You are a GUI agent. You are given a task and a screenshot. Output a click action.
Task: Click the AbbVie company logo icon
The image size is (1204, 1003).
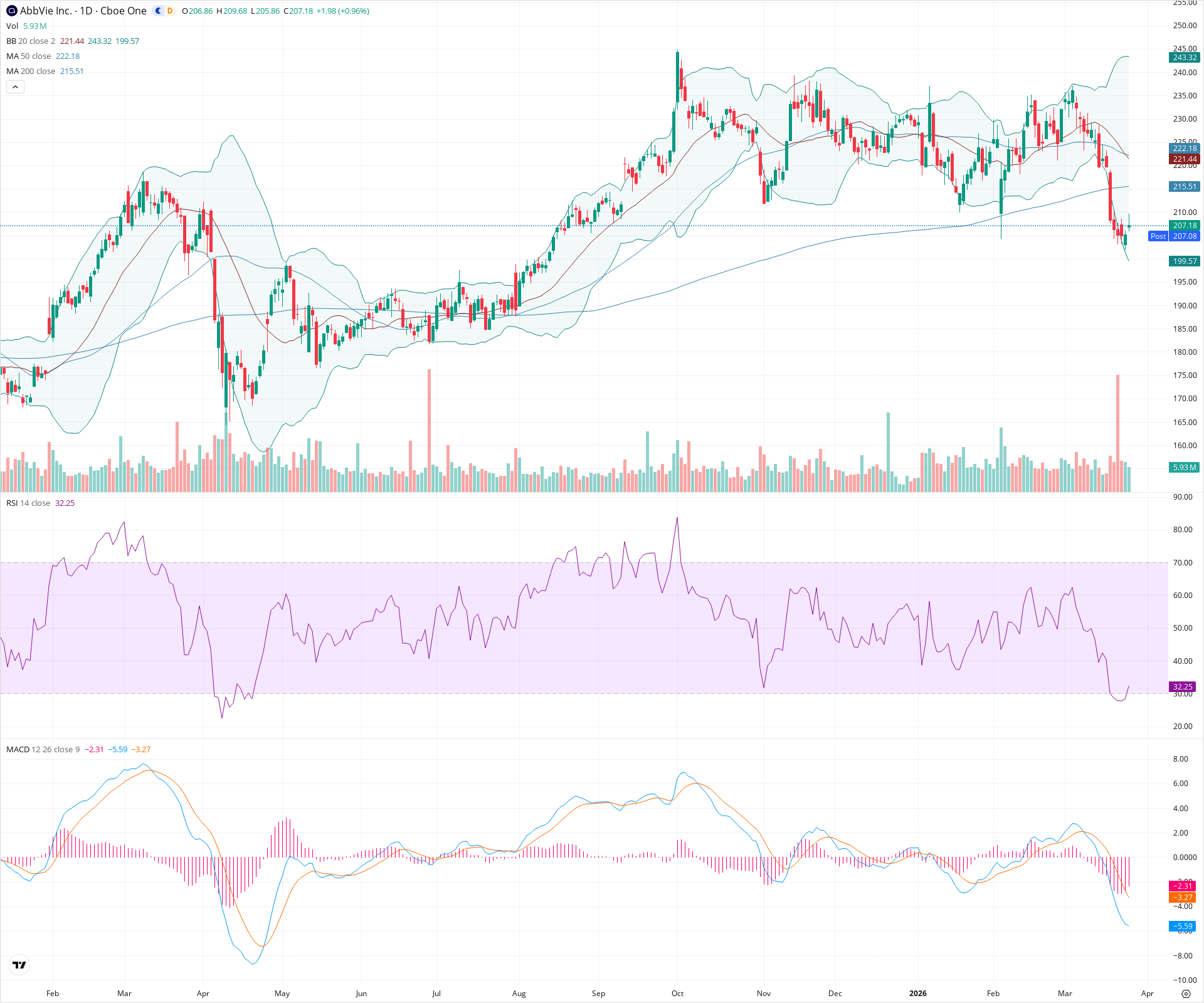pyautogui.click(x=10, y=11)
